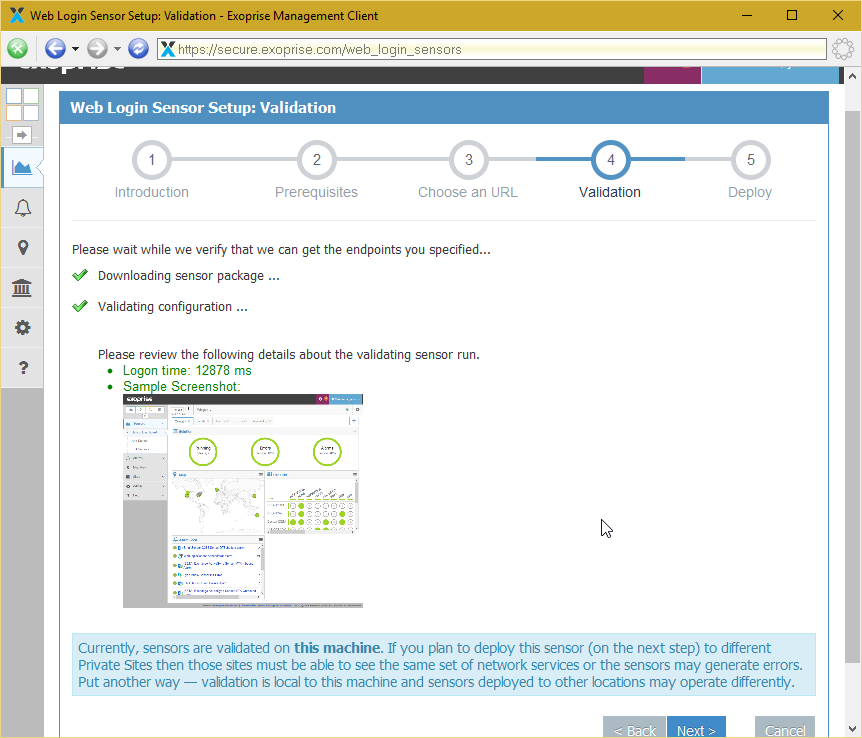Click the Back button
Image resolution: width=862 pixels, height=738 pixels.
(x=634, y=728)
